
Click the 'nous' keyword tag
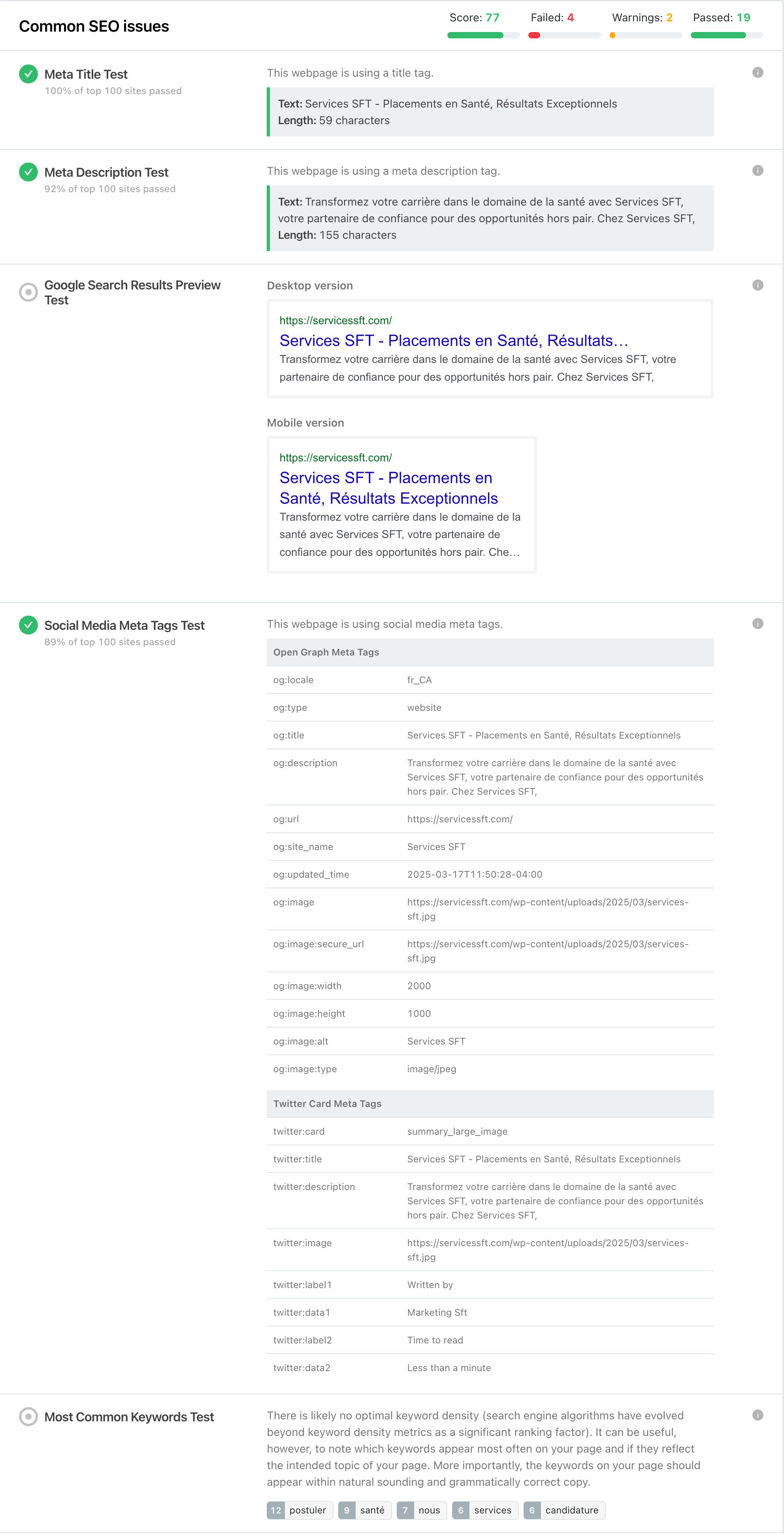[422, 1510]
